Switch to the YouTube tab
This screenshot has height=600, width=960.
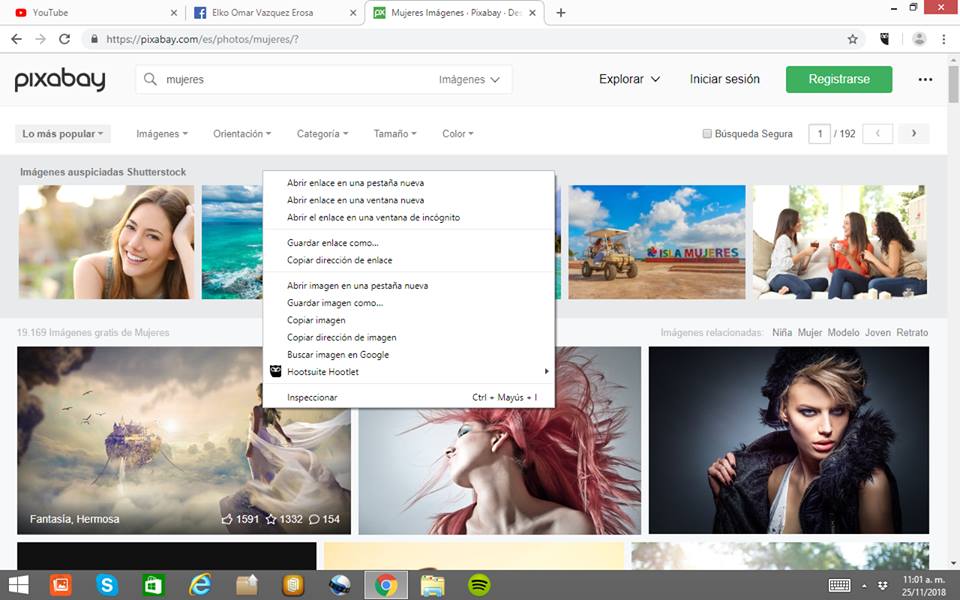coord(90,13)
